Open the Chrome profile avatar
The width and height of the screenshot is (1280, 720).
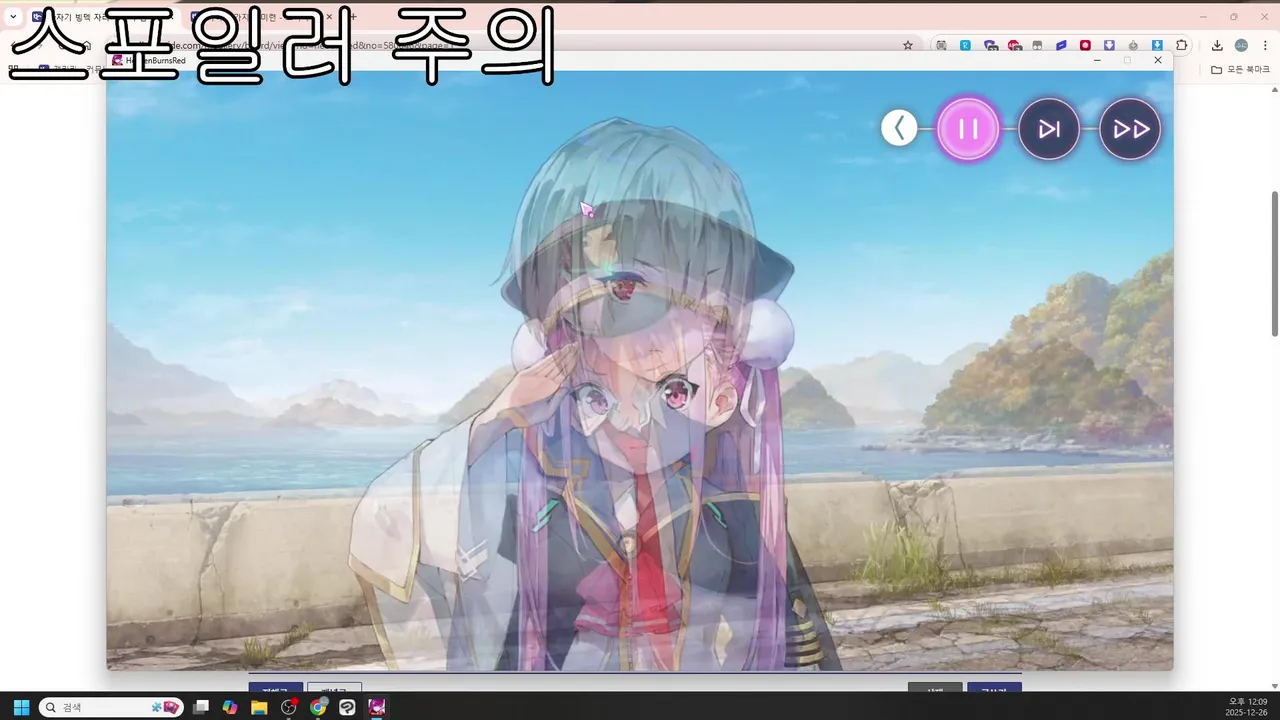(1241, 45)
